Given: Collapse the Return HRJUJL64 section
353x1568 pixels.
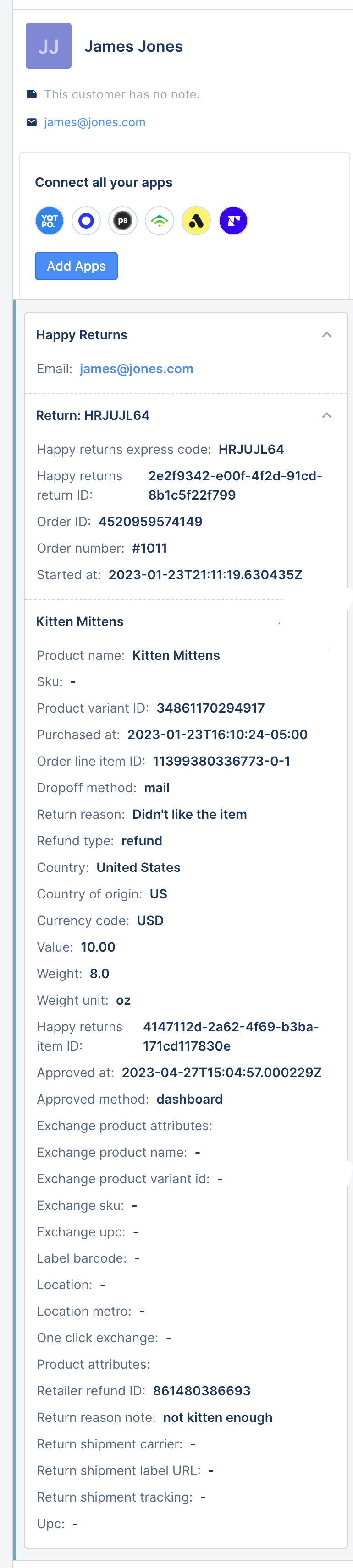Looking at the screenshot, I should 327,415.
